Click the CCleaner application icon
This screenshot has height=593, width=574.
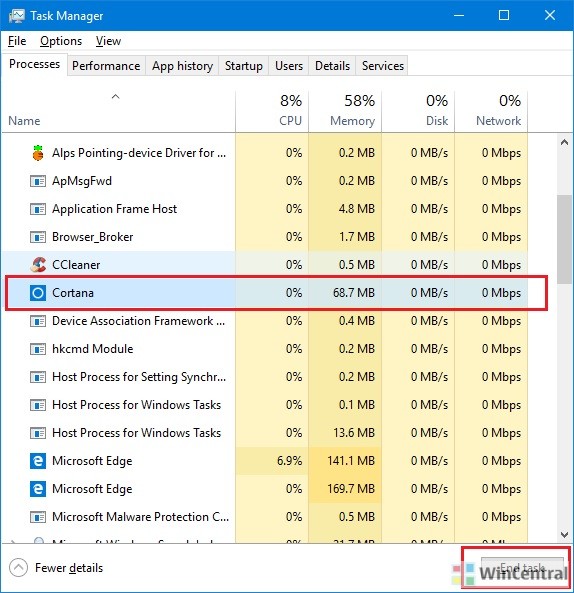pyautogui.click(x=38, y=265)
